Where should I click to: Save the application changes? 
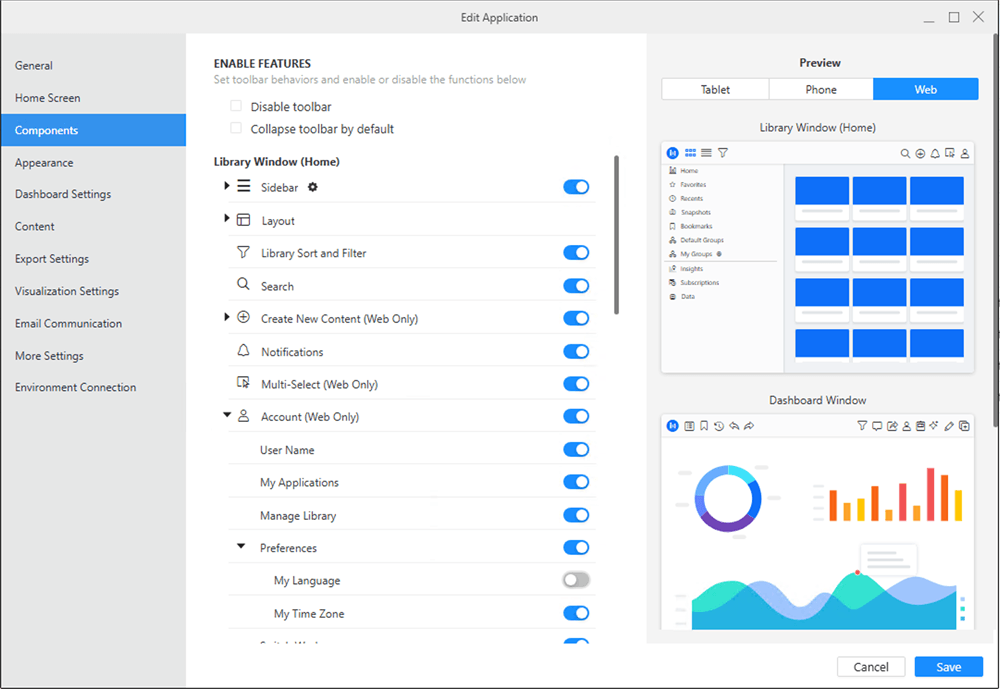948,667
